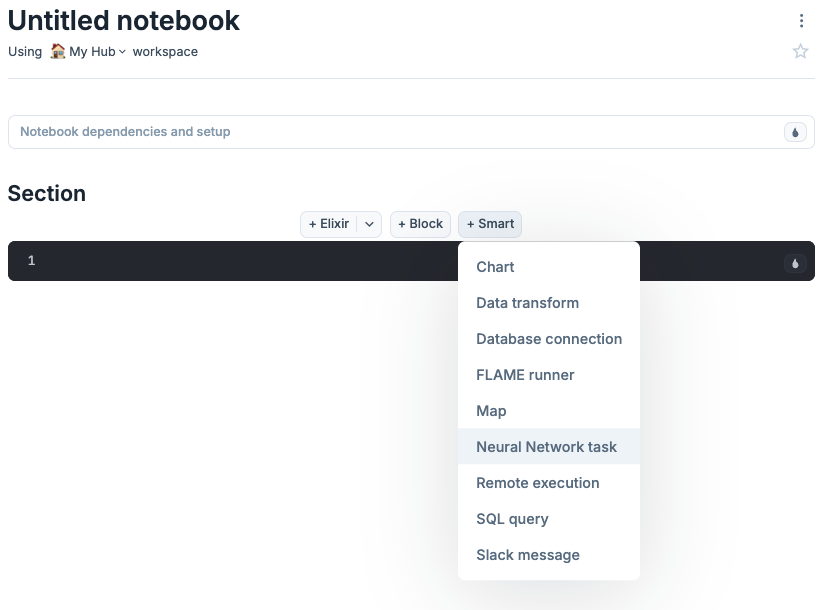Expand the My Hub workspace selector
829x610 pixels.
click(x=97, y=52)
